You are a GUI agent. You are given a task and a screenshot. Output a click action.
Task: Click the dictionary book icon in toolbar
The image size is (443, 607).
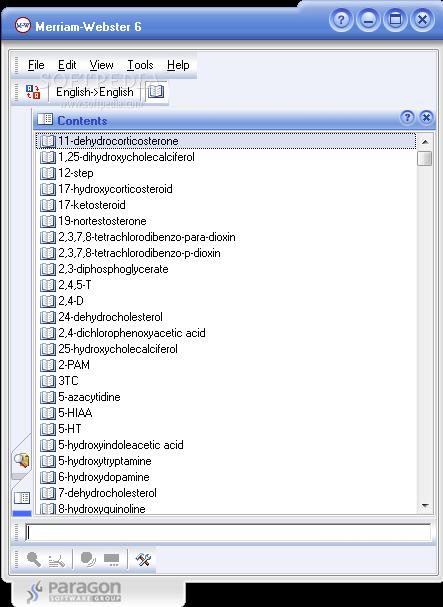coord(156,92)
